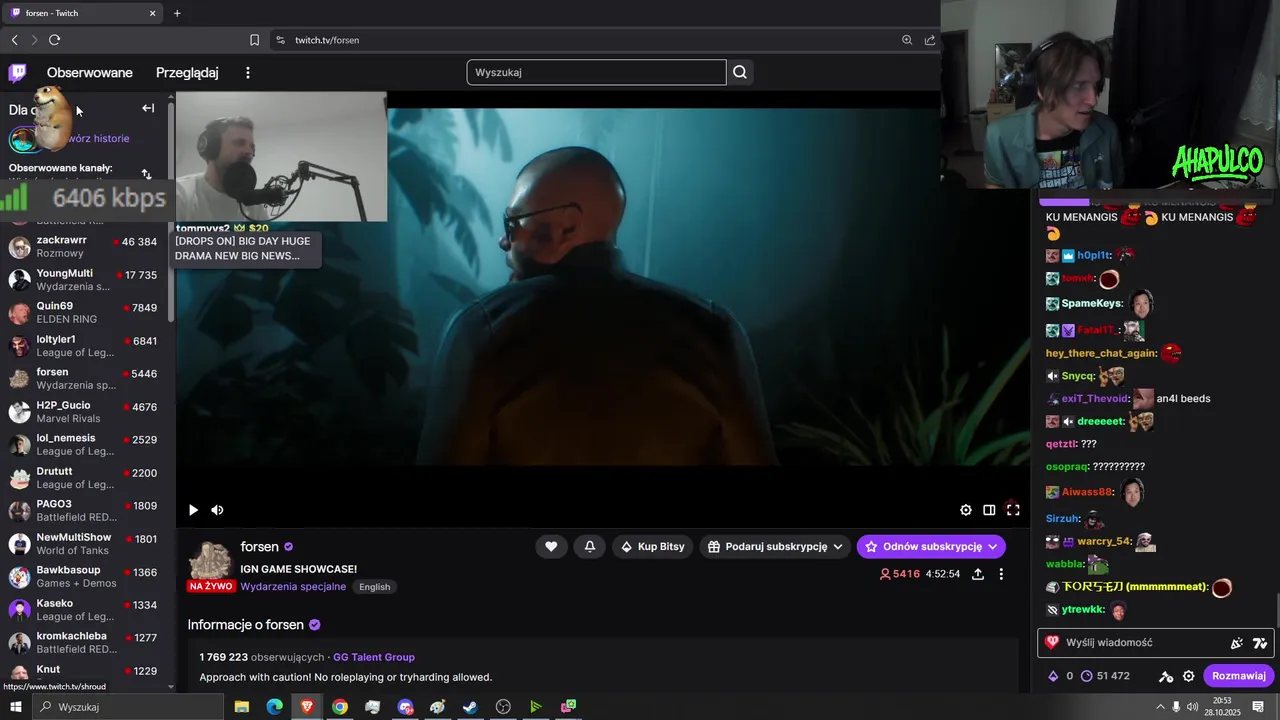Go back in the browser
This screenshot has height=720, width=1280.
click(14, 40)
